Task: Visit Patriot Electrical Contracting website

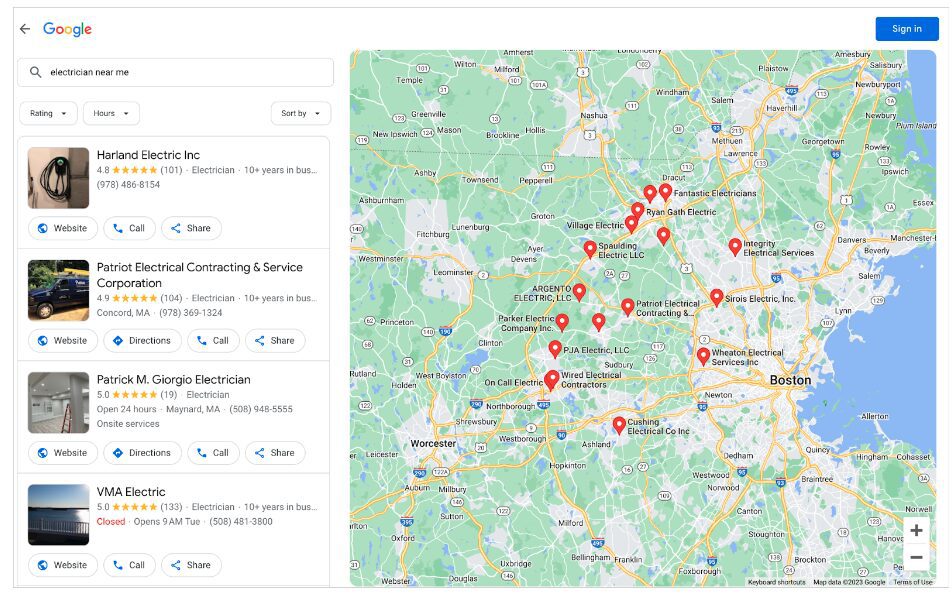Action: [63, 341]
